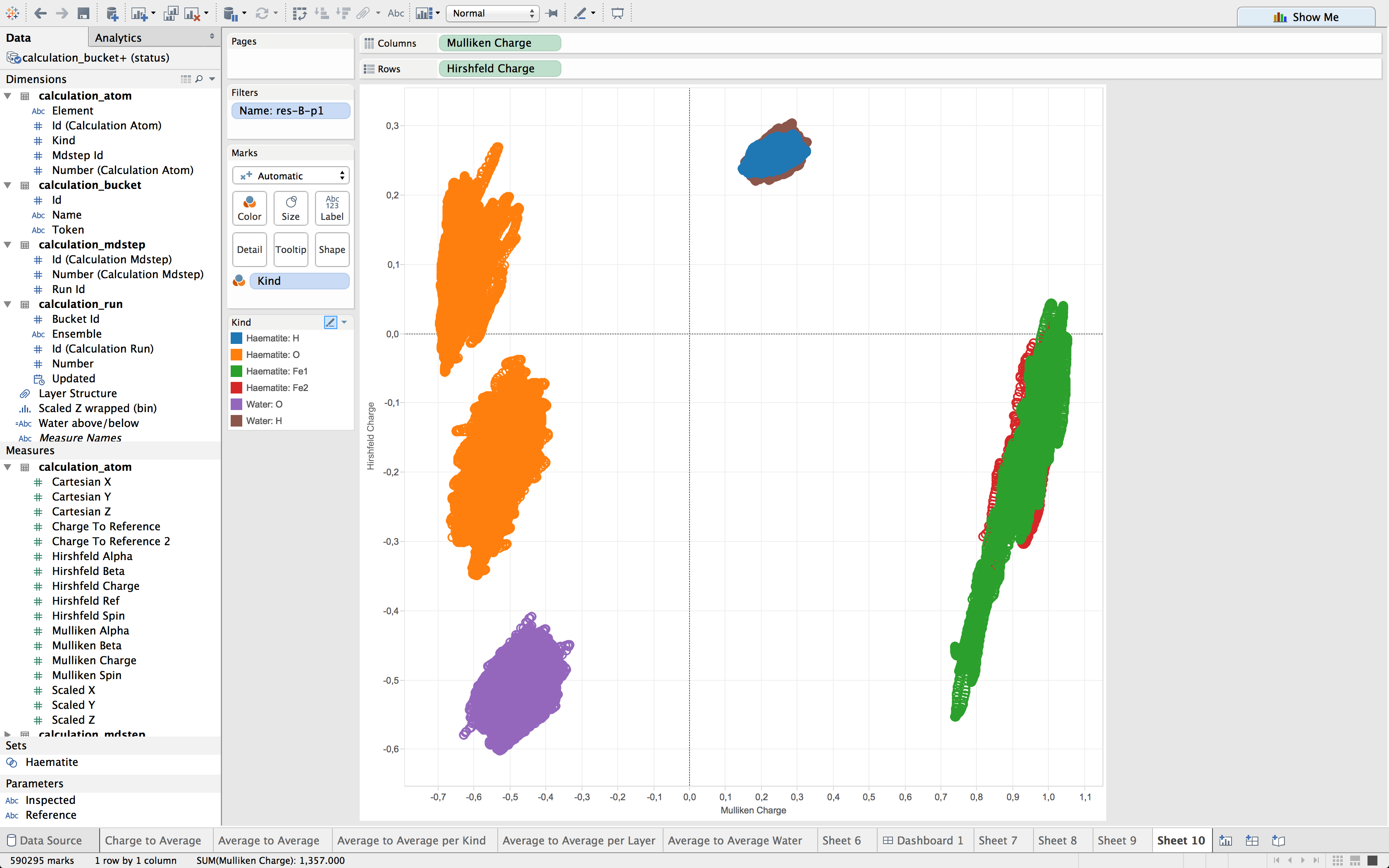Viewport: 1389px width, 868px height.
Task: Toggle Show Mark Labels (Abc) in toolbar
Action: 396,13
